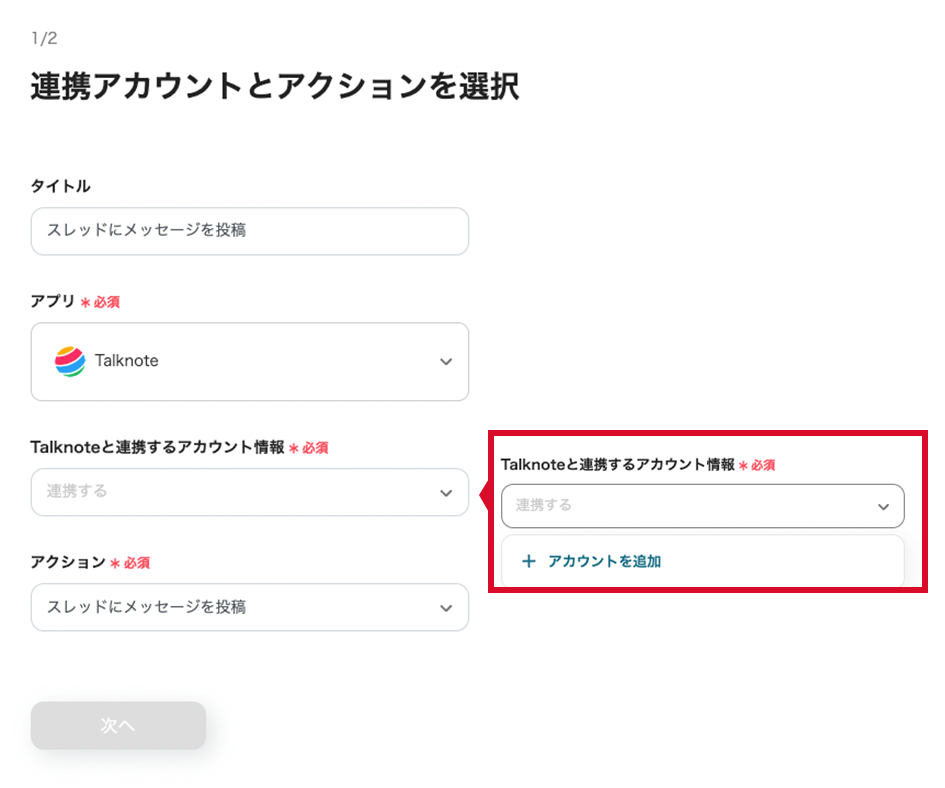Expand the left form's 連携する chevron
The height and width of the screenshot is (788, 945).
[446, 493]
